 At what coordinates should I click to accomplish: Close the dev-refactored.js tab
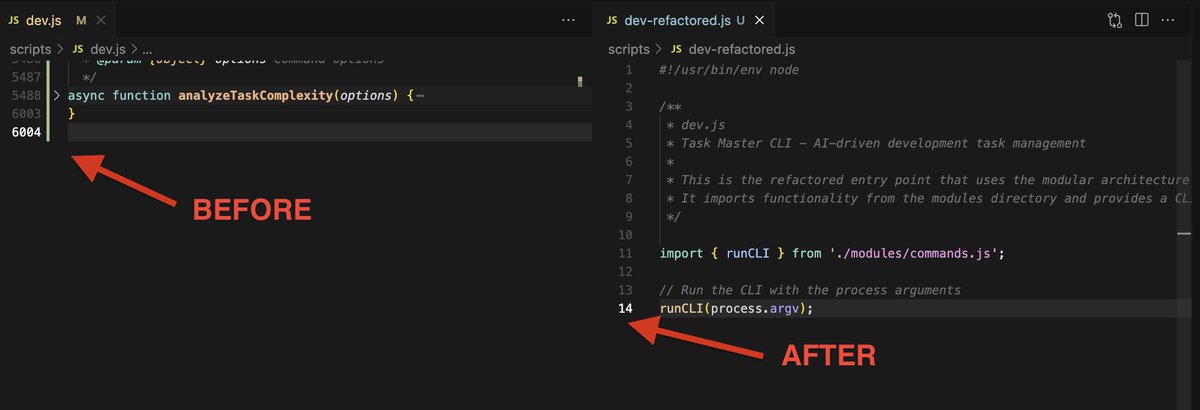point(760,20)
